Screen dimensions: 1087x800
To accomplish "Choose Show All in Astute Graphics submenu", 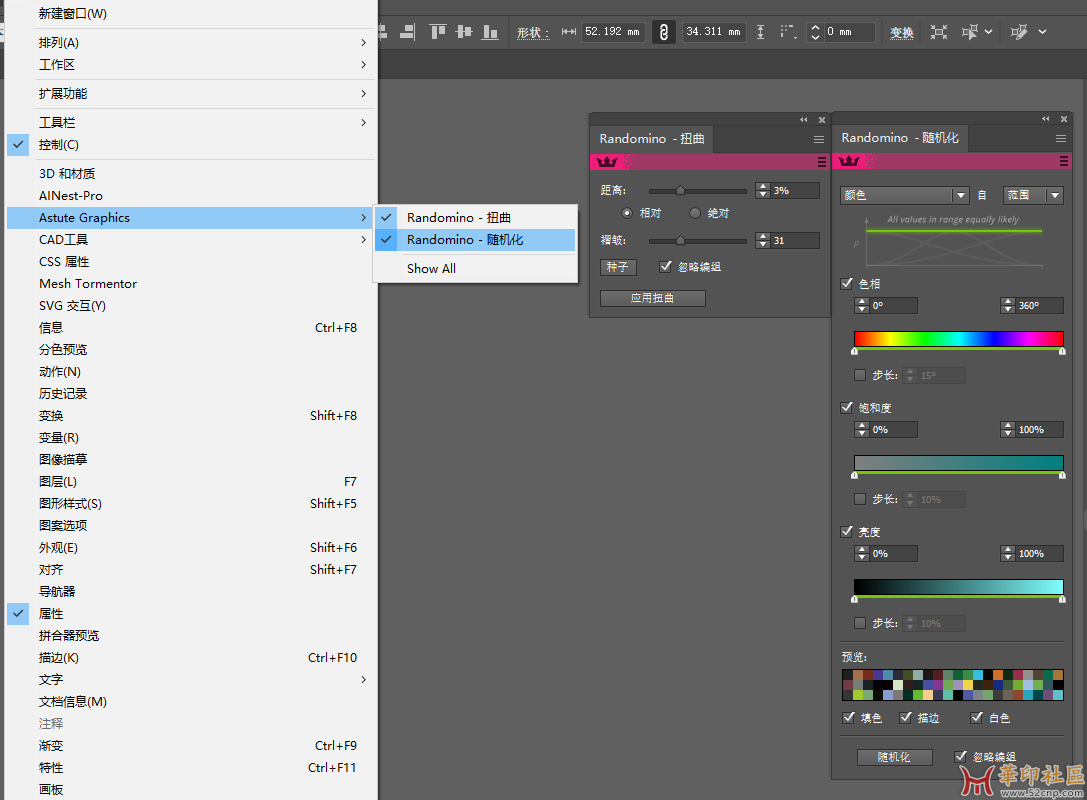I will click(x=476, y=268).
